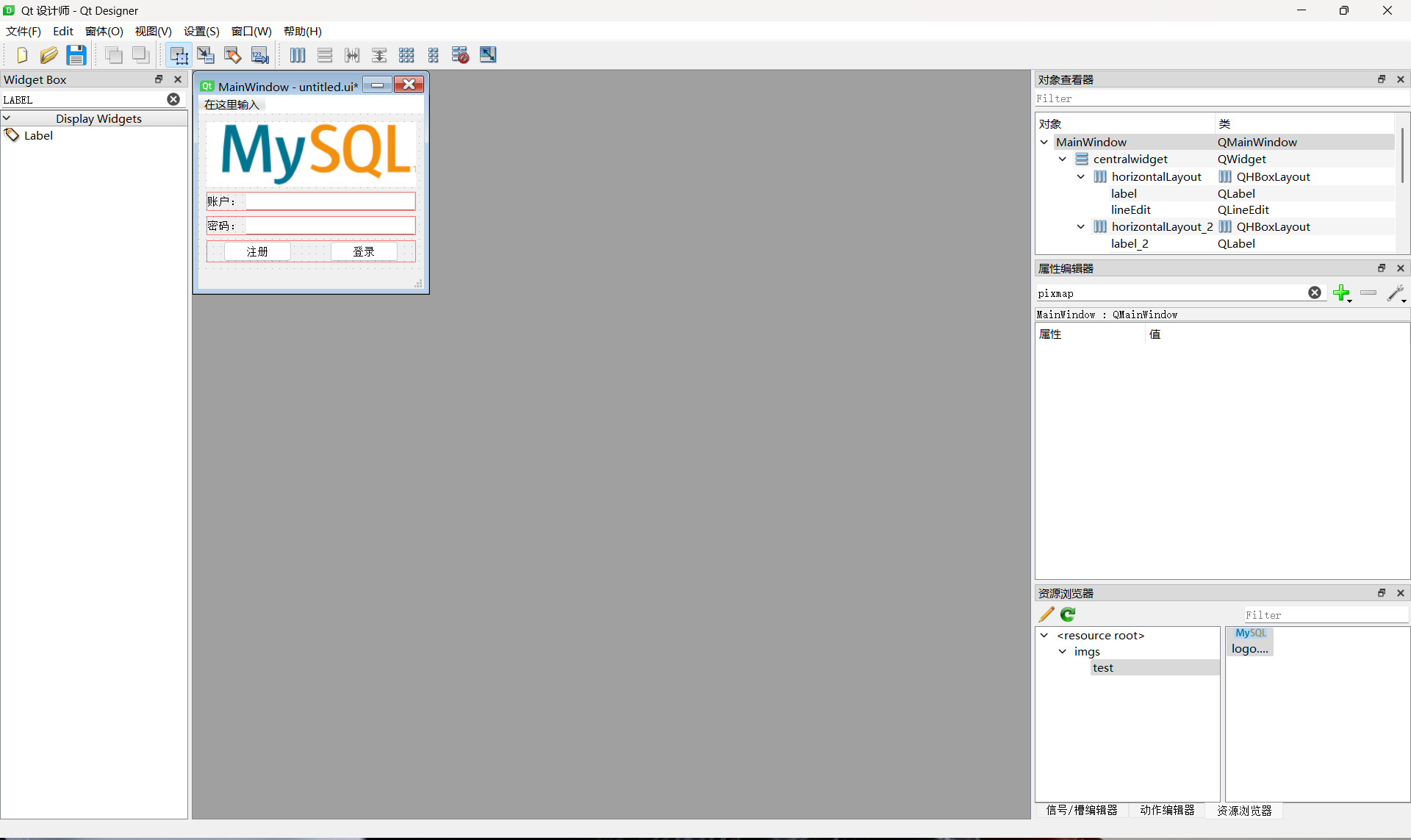Float the Widget Box panel
Screen dimensions: 1411x840
click(159, 79)
